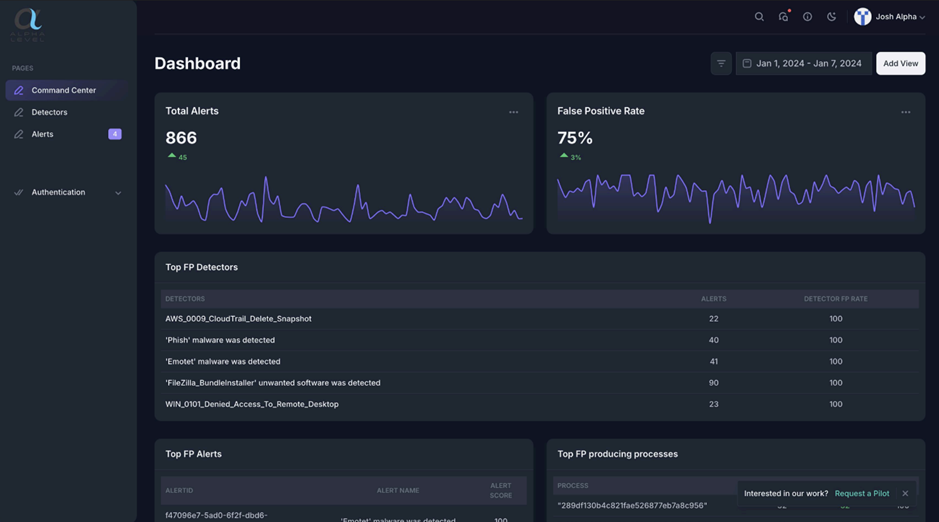Click the search magnifier icon in header
This screenshot has width=939, height=522.
tap(759, 17)
